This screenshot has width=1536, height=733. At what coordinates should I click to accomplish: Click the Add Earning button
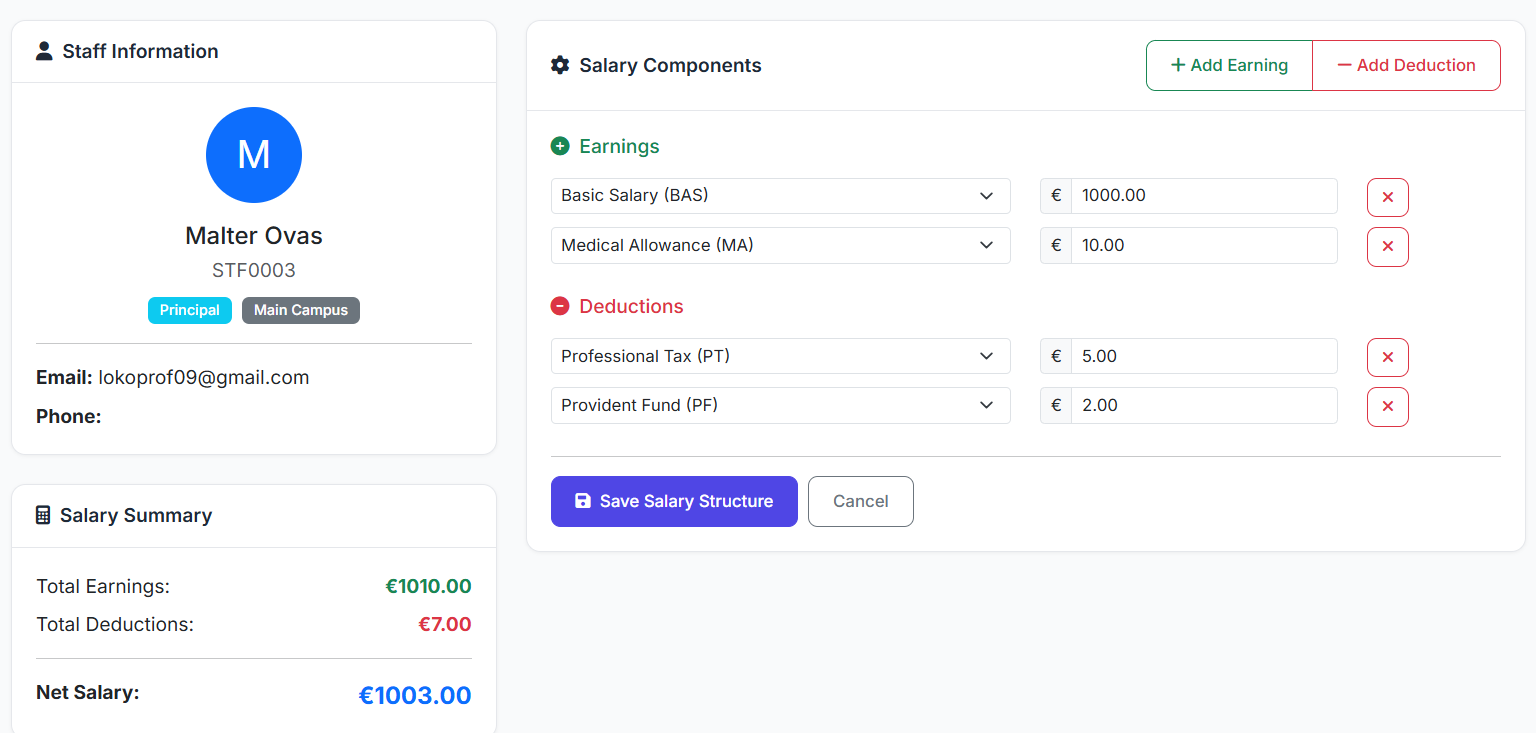[1229, 65]
